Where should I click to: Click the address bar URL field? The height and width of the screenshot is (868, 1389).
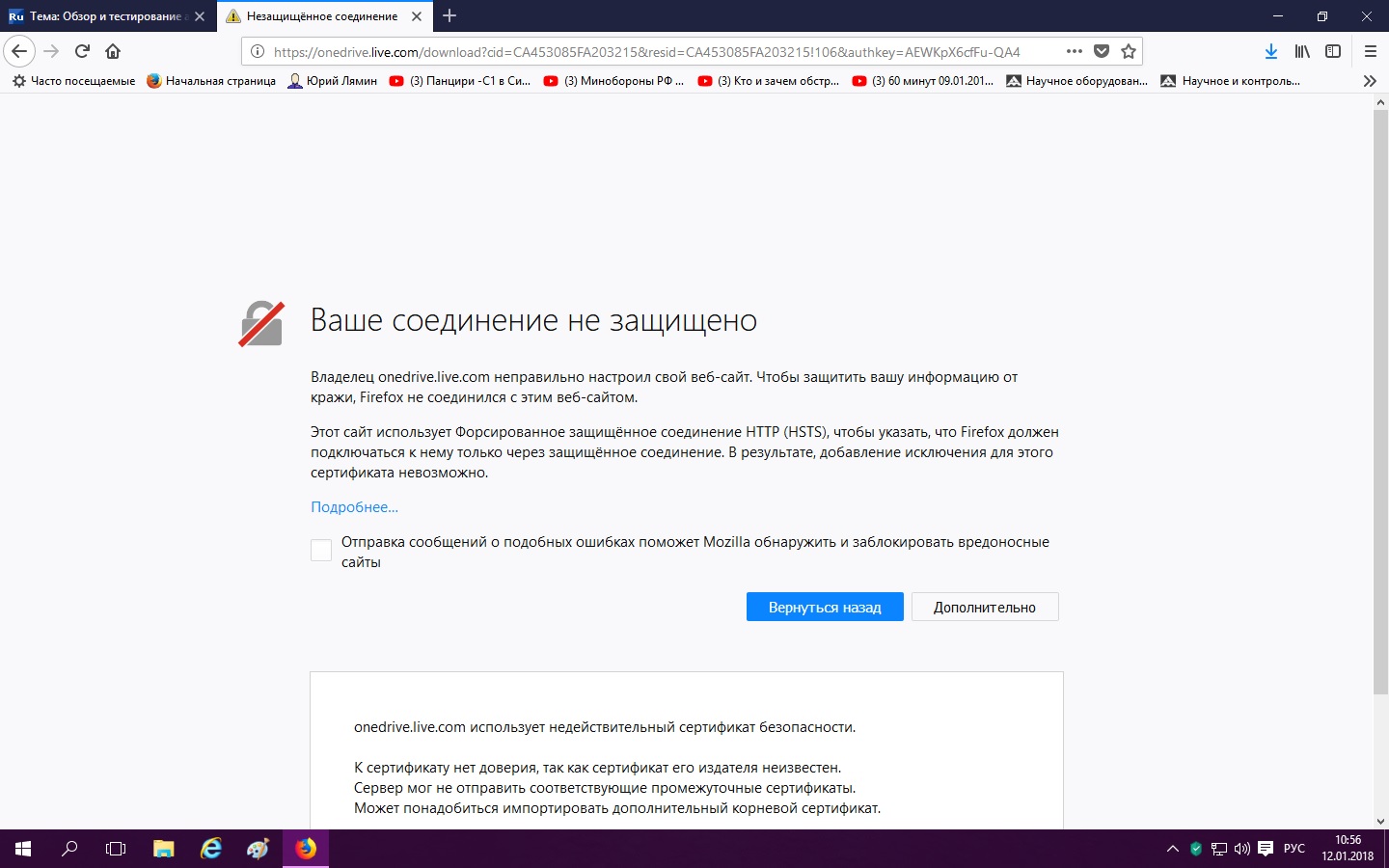(x=646, y=52)
